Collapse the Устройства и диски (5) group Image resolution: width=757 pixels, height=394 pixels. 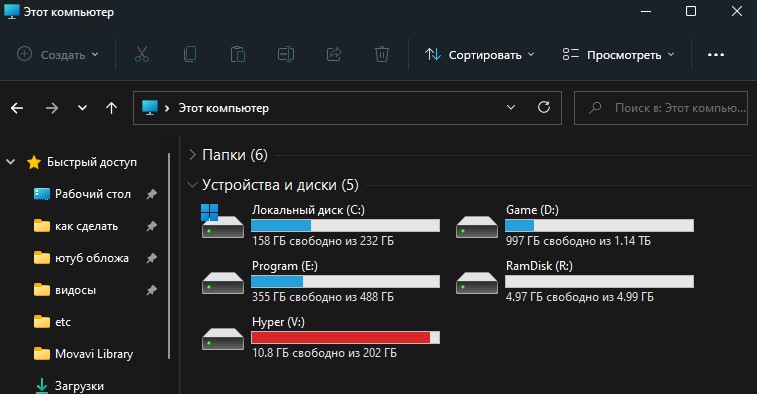click(192, 184)
